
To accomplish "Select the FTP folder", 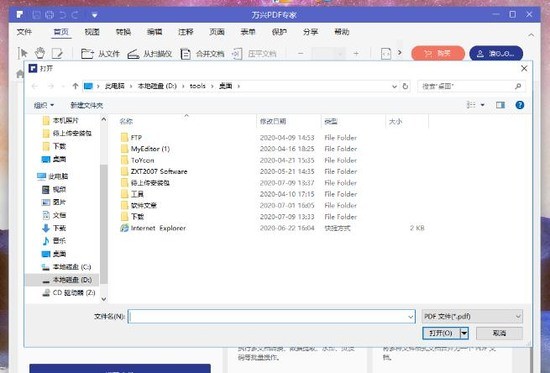I will coord(136,138).
